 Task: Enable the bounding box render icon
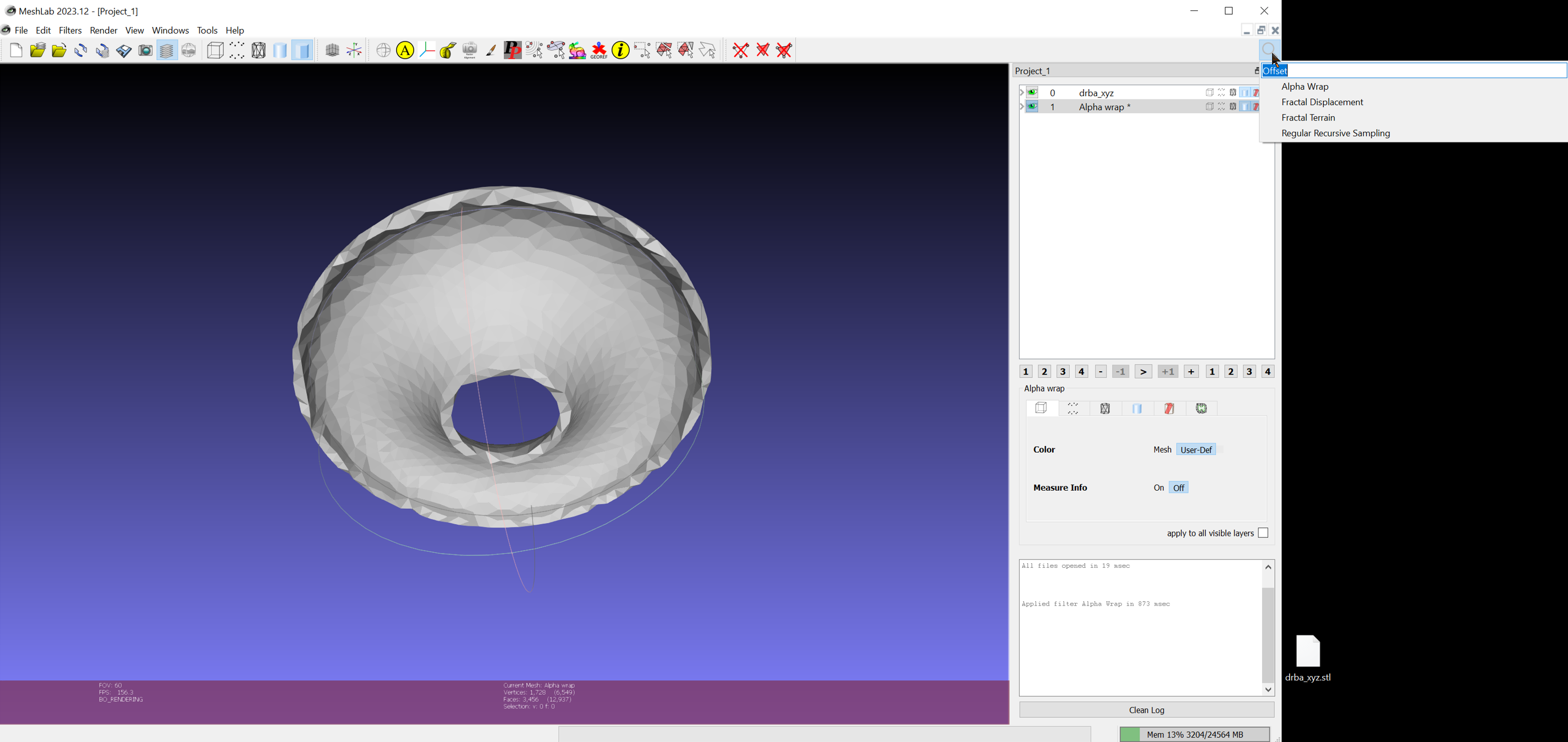click(x=216, y=51)
